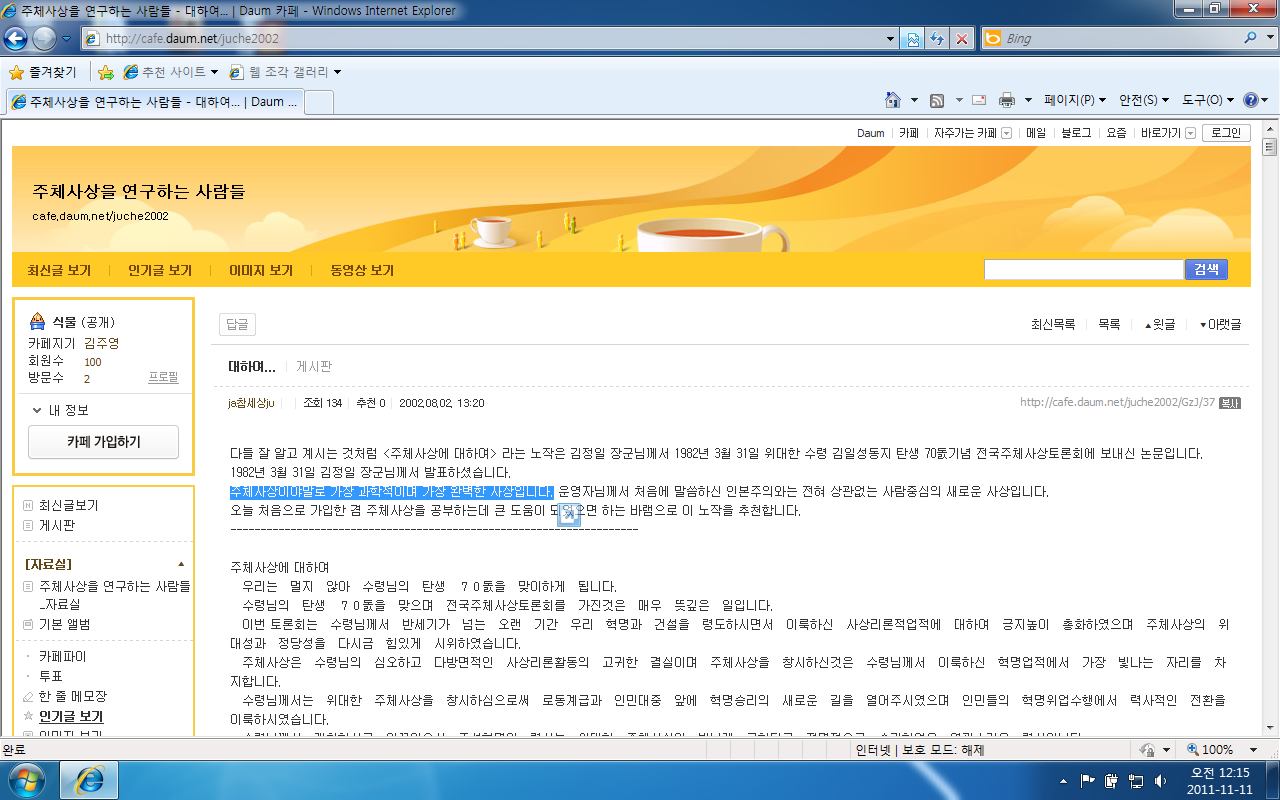Click the Home page icon in toolbar
The height and width of the screenshot is (800, 1280).
click(893, 100)
